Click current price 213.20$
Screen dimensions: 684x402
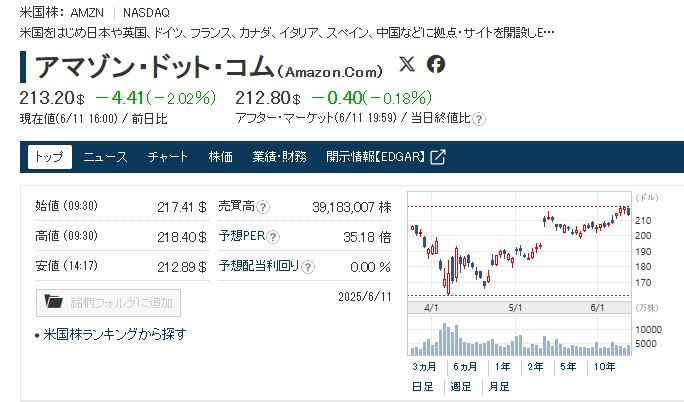pyautogui.click(x=52, y=98)
